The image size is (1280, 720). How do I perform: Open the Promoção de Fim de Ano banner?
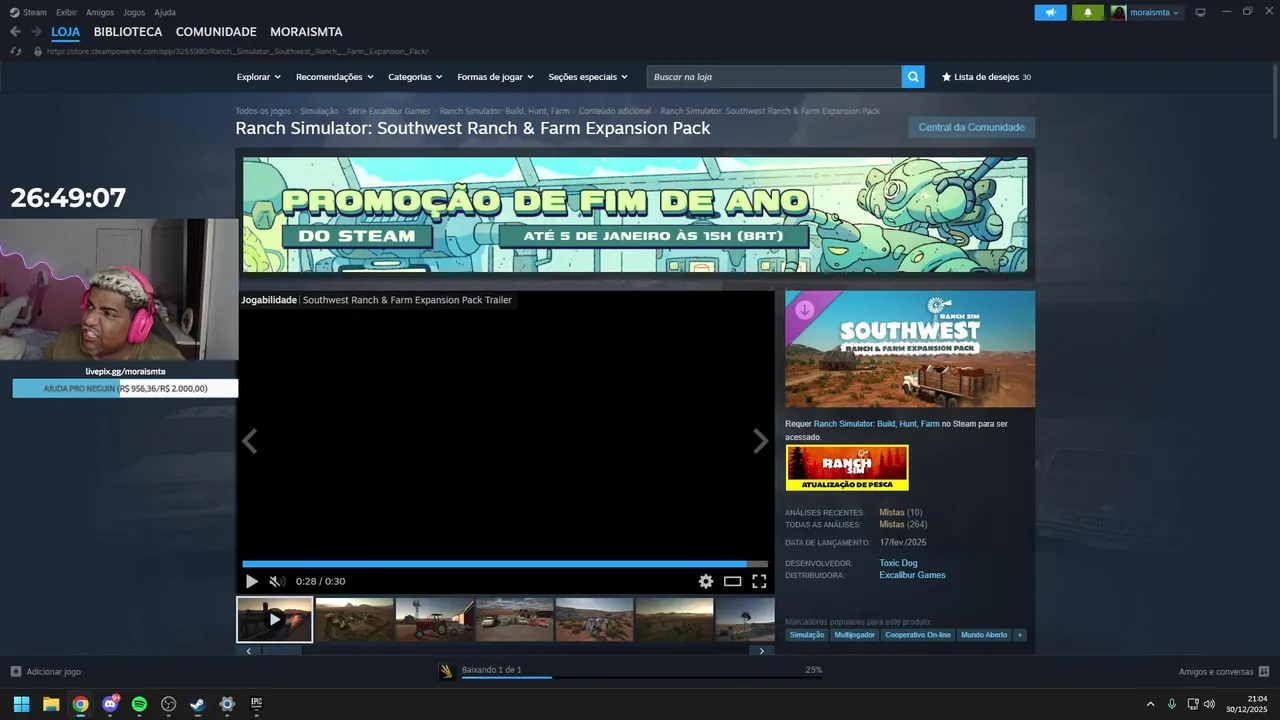tap(635, 214)
